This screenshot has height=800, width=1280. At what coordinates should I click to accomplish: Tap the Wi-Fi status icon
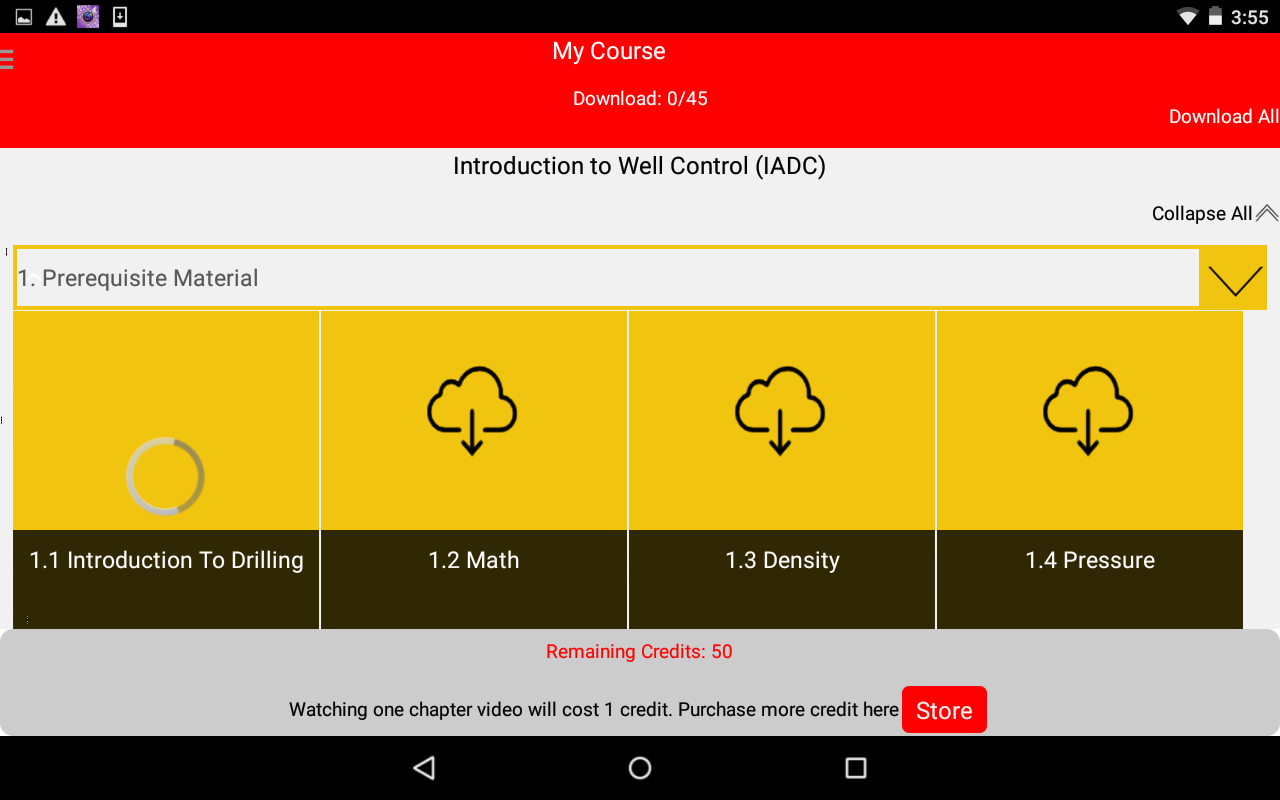click(x=1188, y=16)
